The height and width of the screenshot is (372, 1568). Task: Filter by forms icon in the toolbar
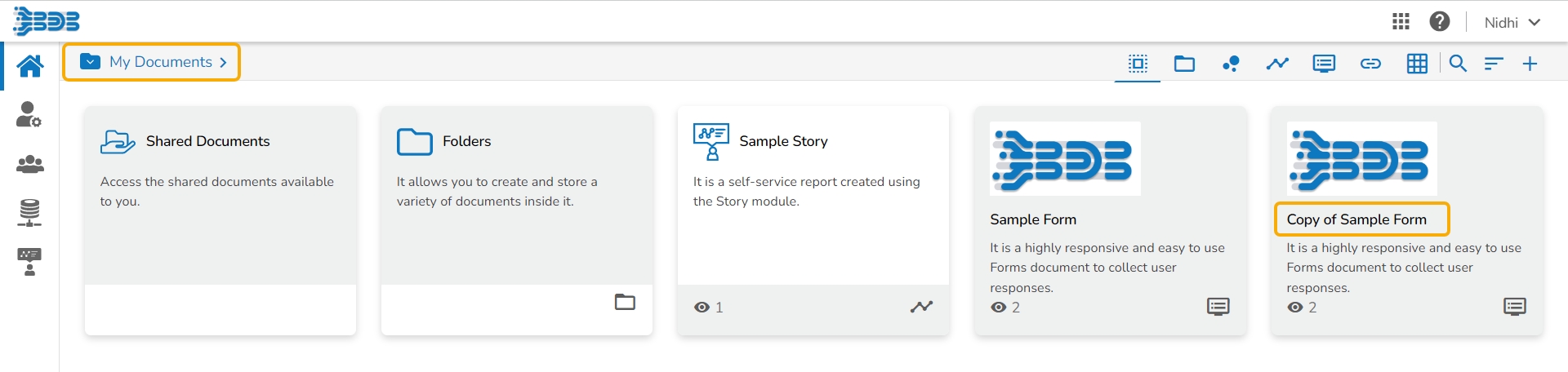click(1324, 64)
